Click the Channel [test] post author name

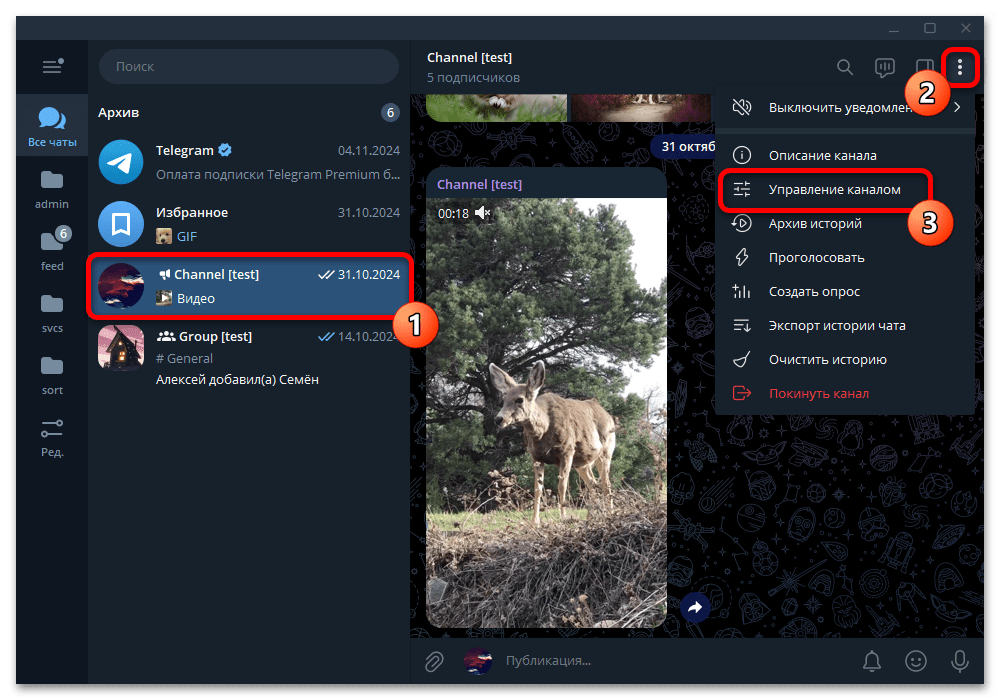[479, 184]
